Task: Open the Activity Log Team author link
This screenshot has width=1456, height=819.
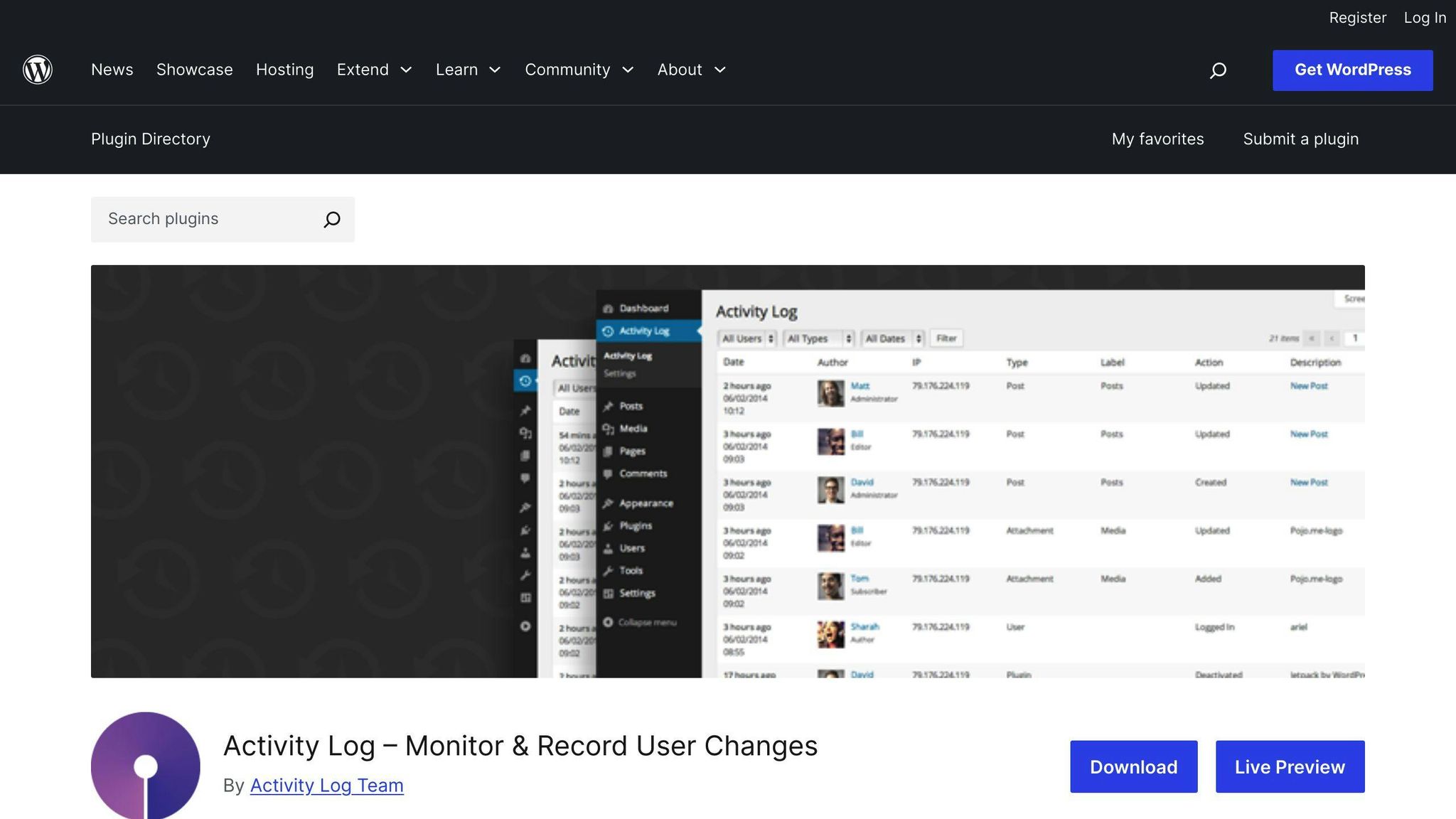Action: coord(327,786)
